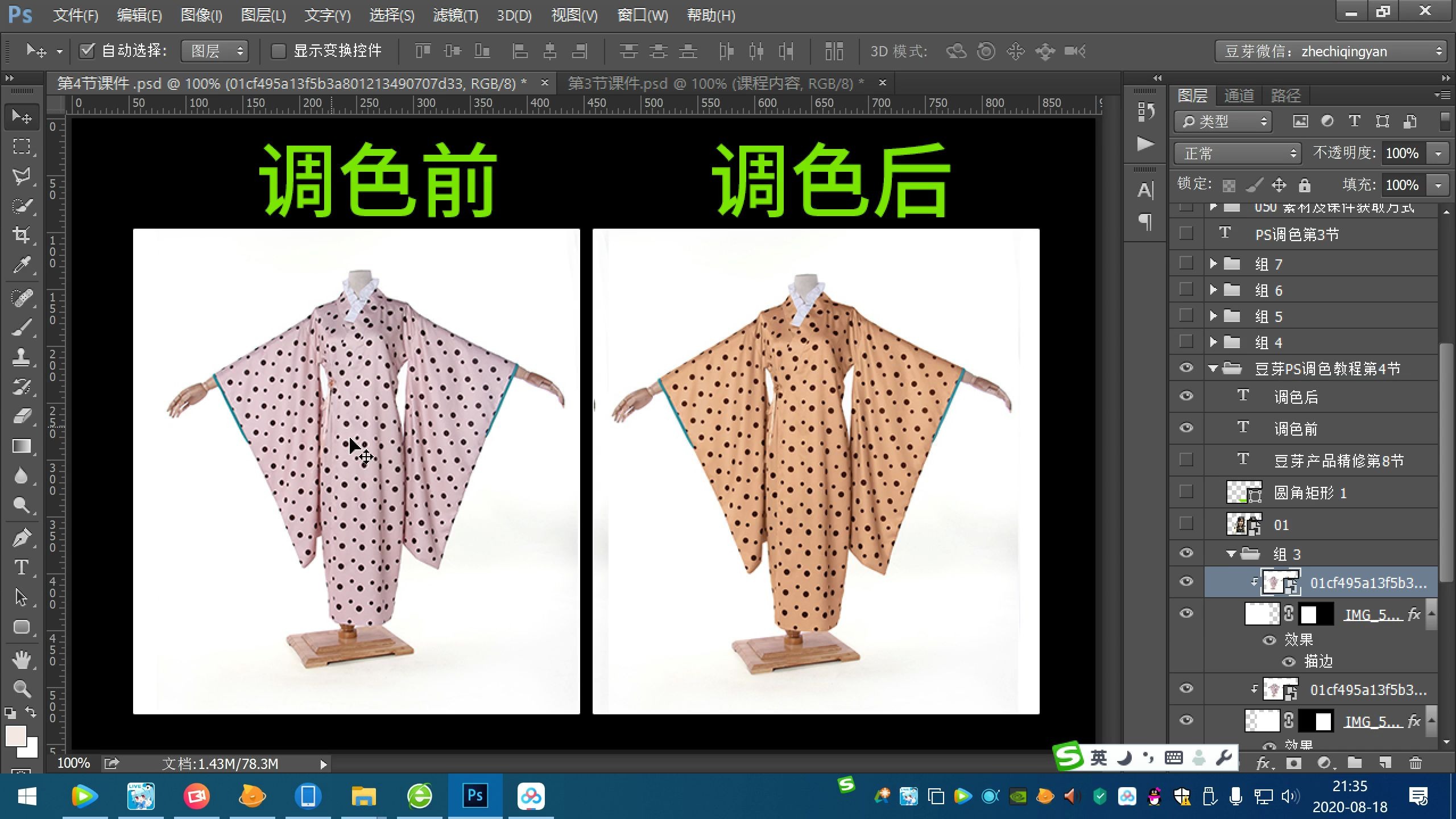The height and width of the screenshot is (819, 1456).
Task: Uncheck the 自动选择 checkbox
Action: click(86, 51)
